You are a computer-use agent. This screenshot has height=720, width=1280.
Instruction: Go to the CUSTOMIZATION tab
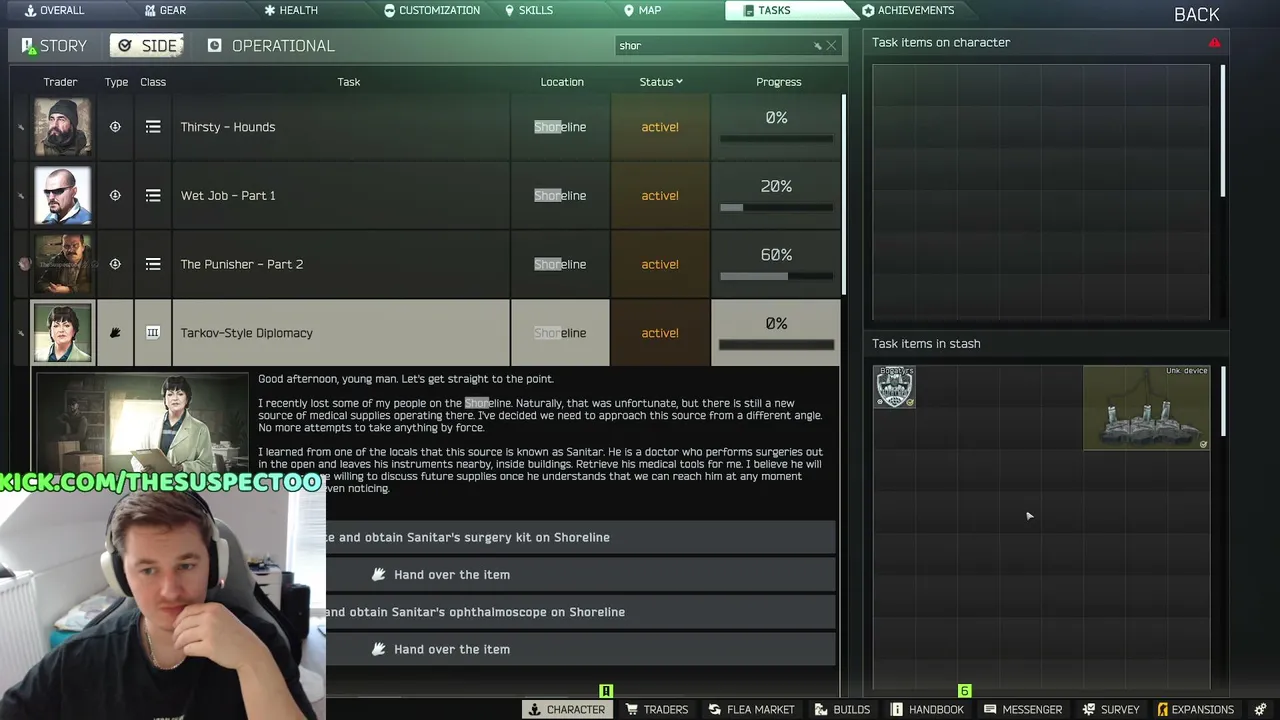click(432, 10)
